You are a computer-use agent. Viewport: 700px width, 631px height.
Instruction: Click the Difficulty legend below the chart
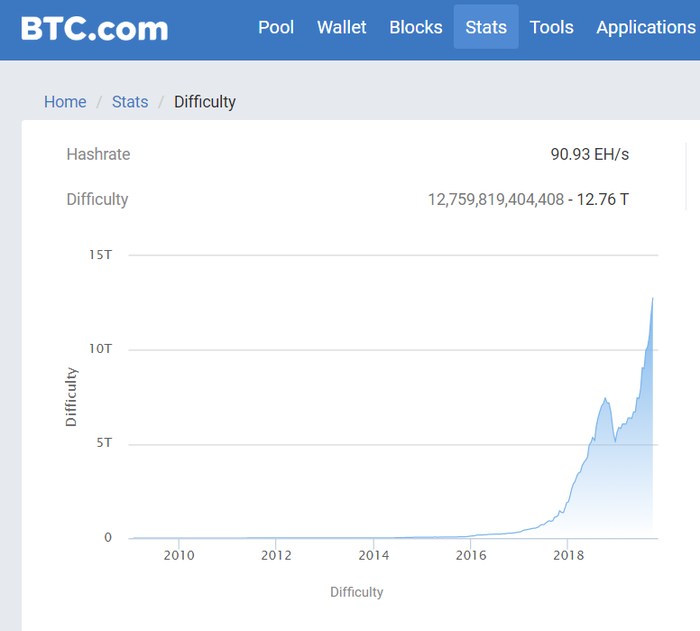click(357, 592)
